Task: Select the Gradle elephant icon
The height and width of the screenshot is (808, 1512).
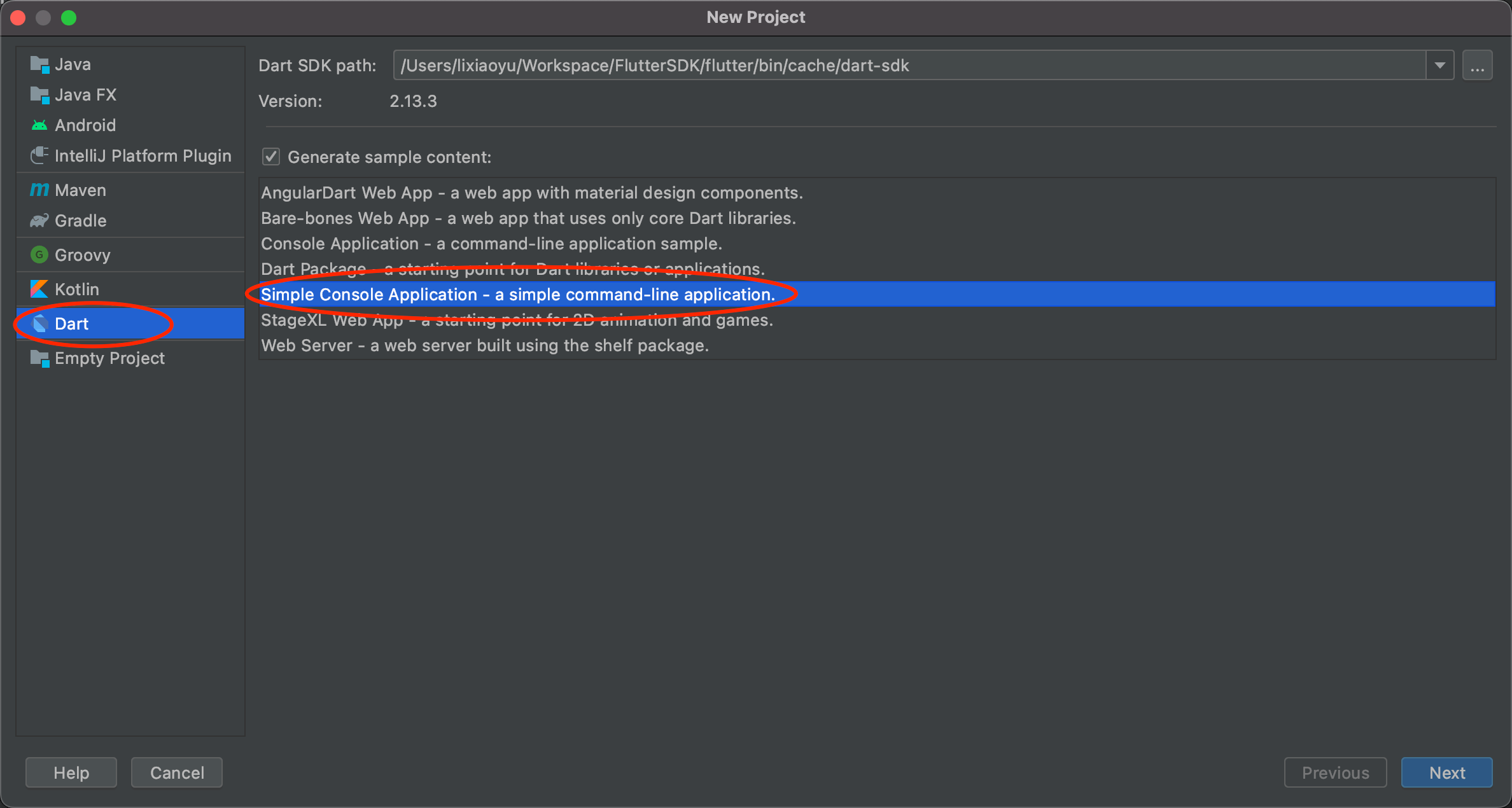Action: coord(39,221)
